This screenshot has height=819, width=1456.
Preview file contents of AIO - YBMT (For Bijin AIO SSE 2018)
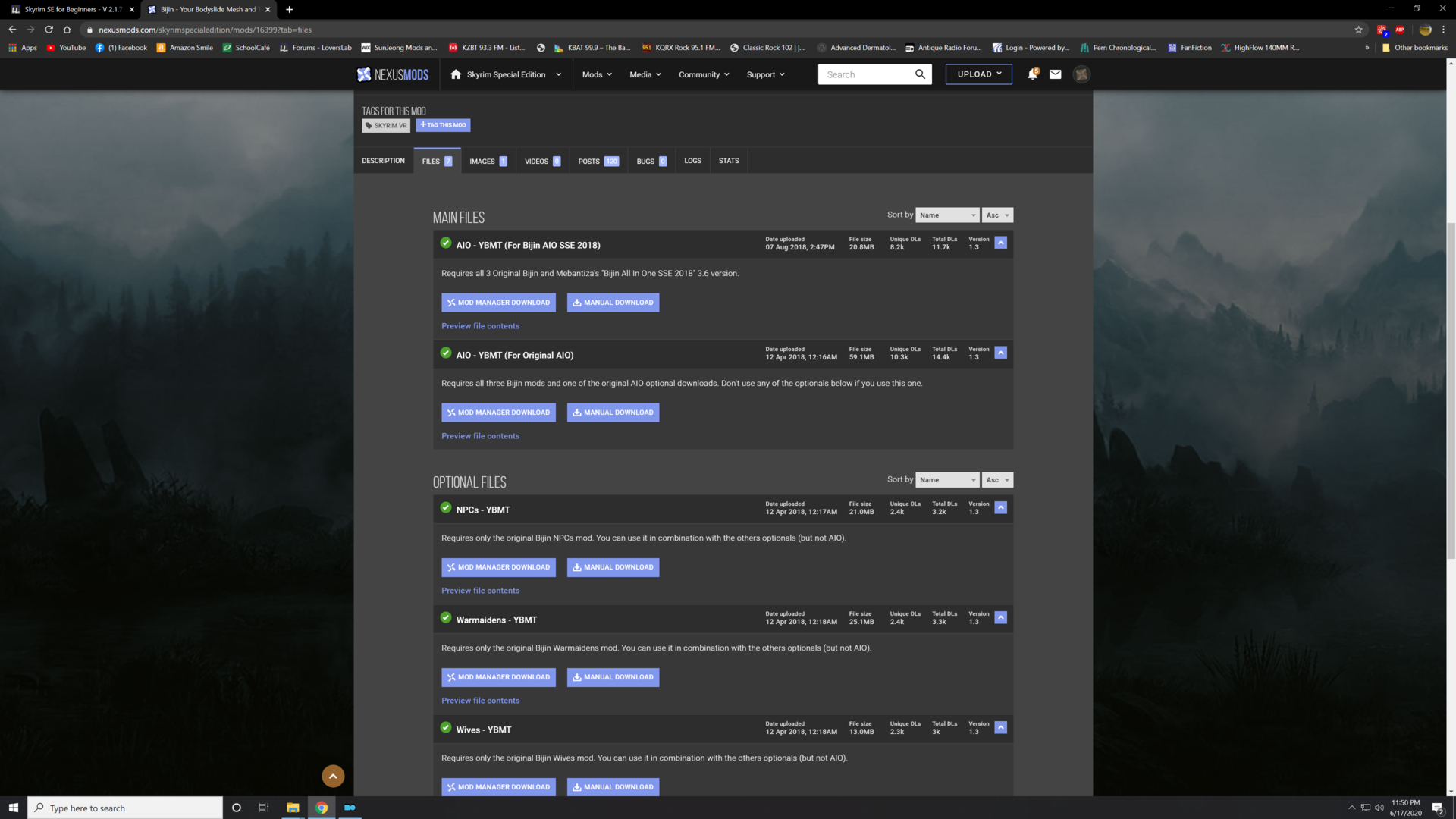[480, 326]
